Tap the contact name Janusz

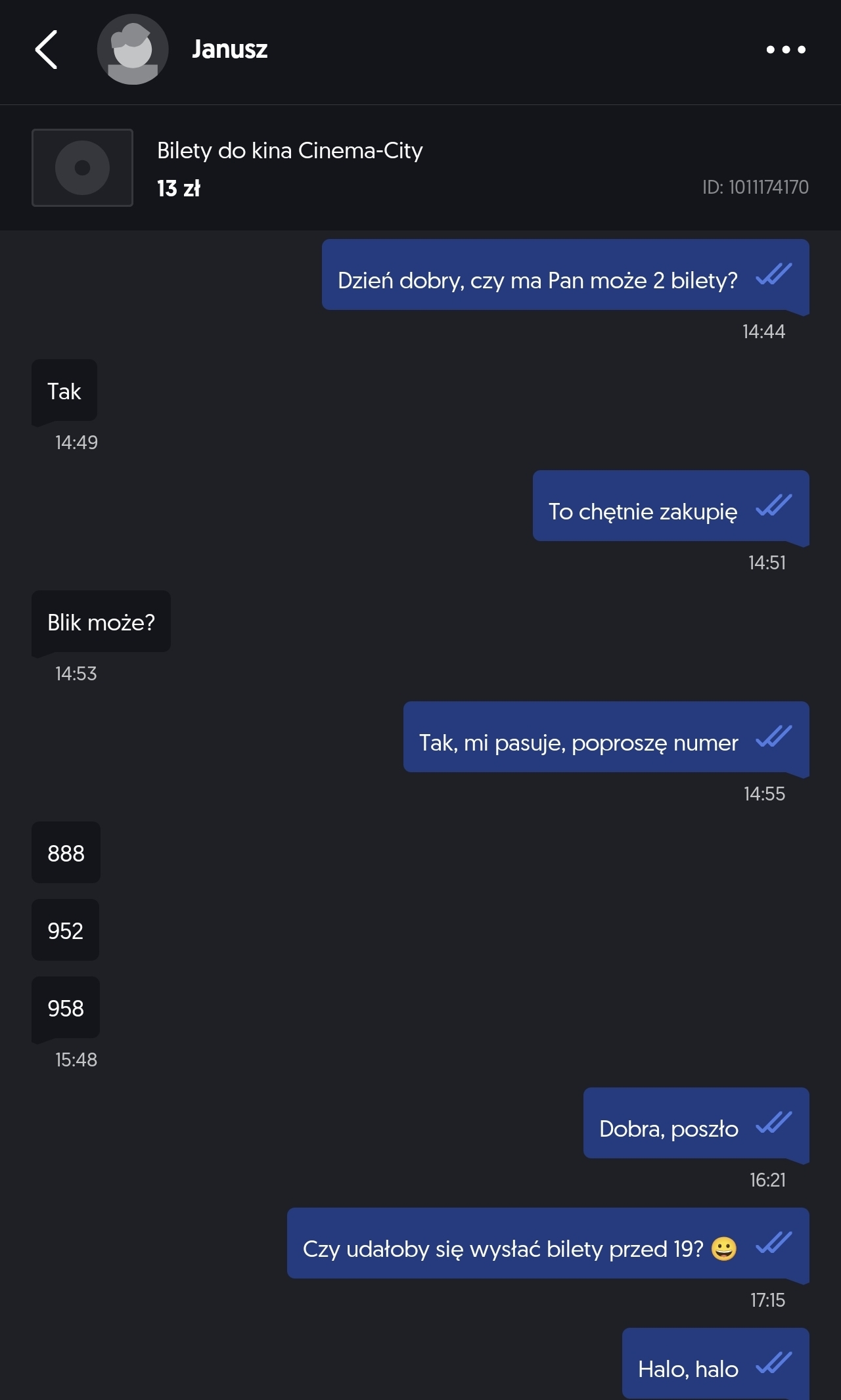pyautogui.click(x=229, y=49)
